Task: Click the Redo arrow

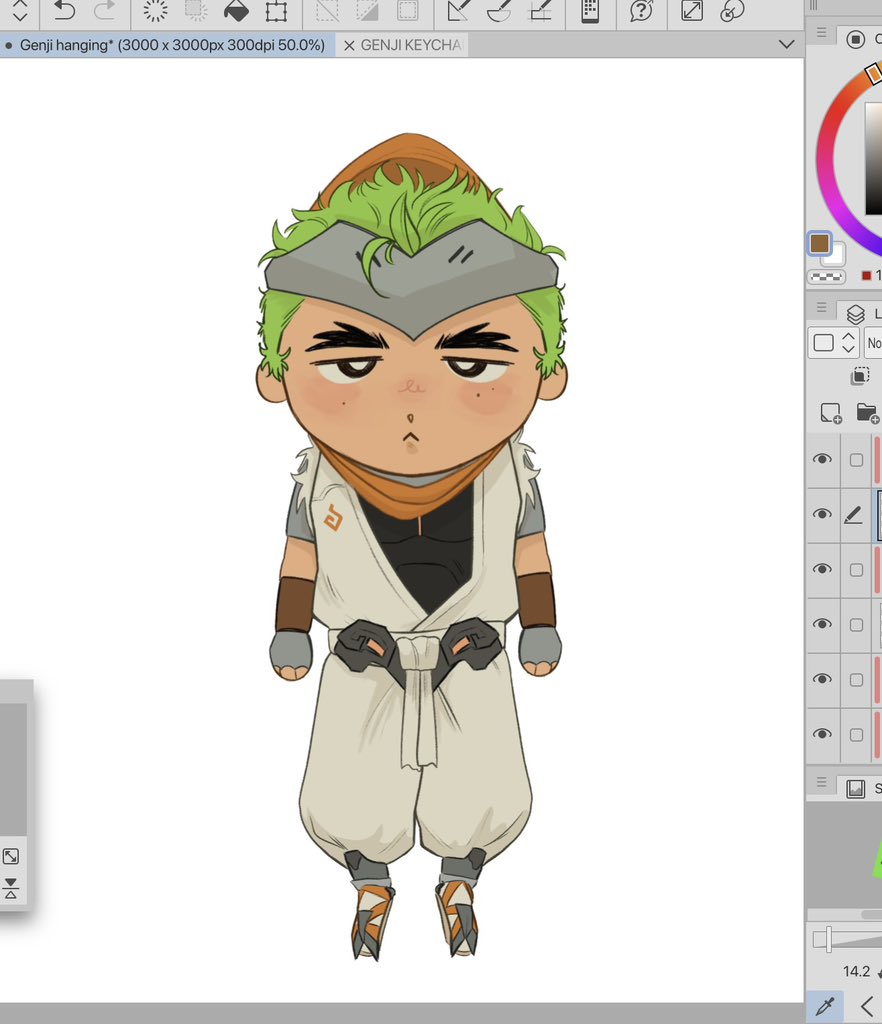Action: (104, 11)
